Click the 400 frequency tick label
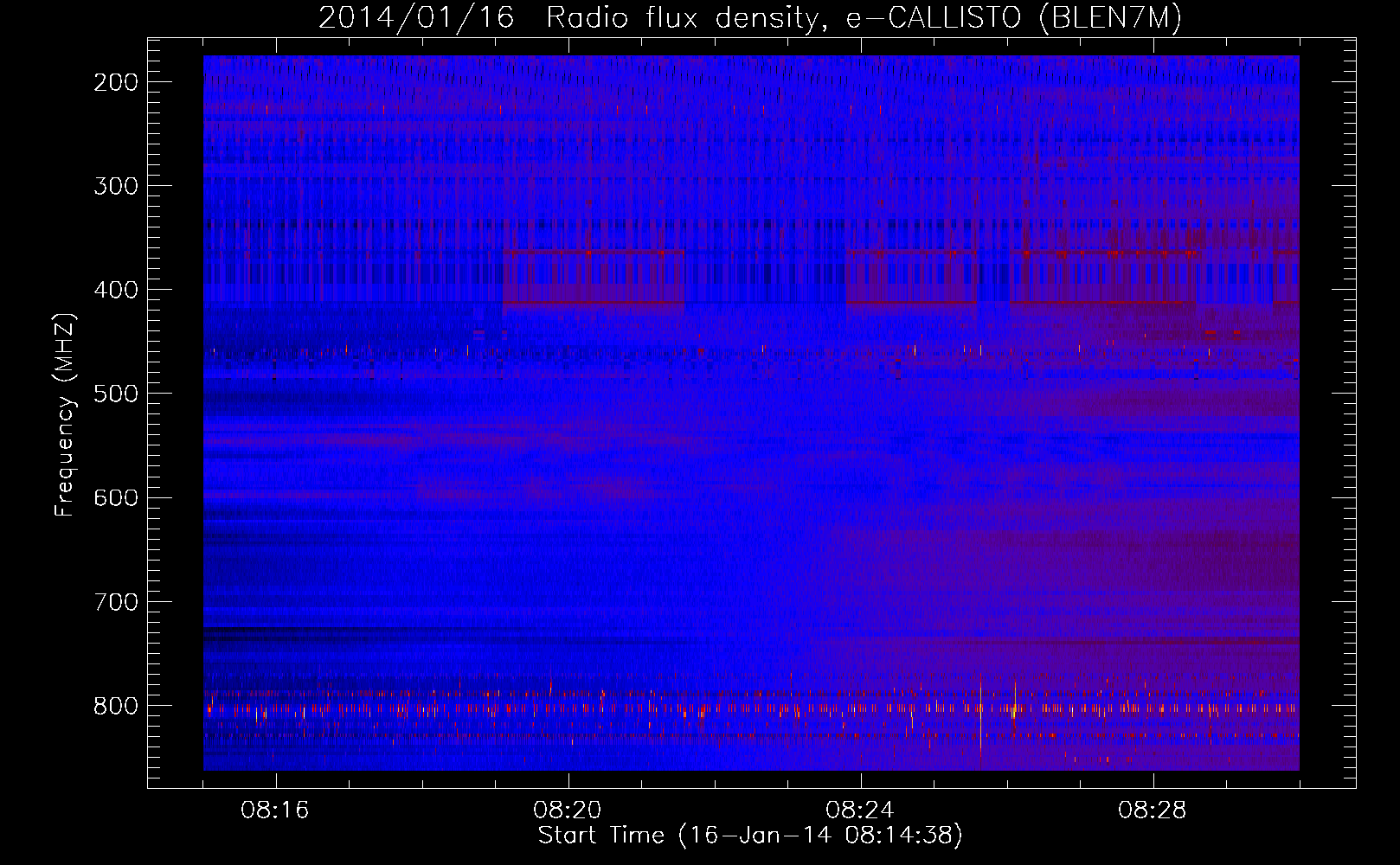Screen dimensions: 1400x865 coord(115,290)
